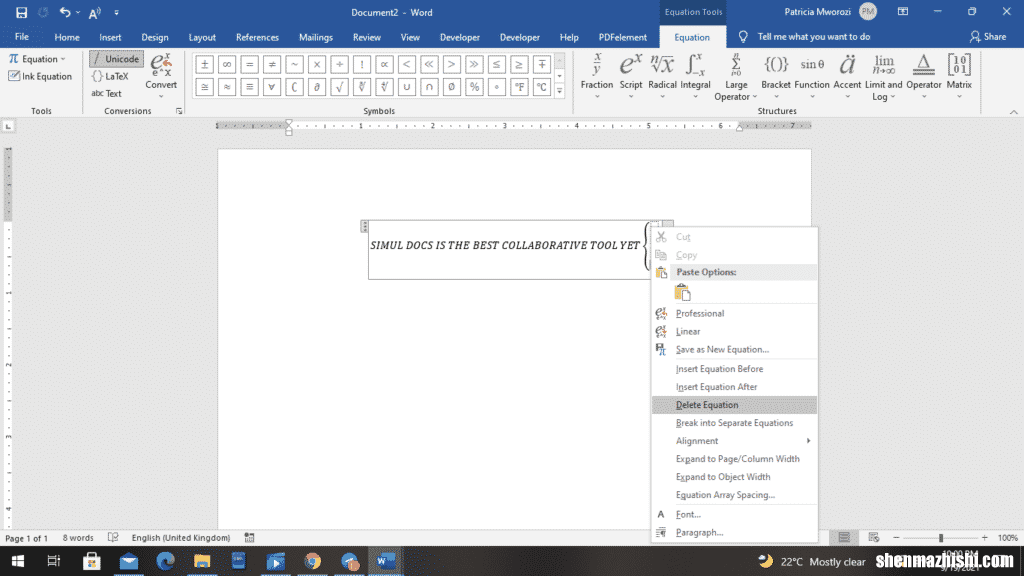1024x576 pixels.
Task: Insert the empty set symbol
Action: (451, 86)
